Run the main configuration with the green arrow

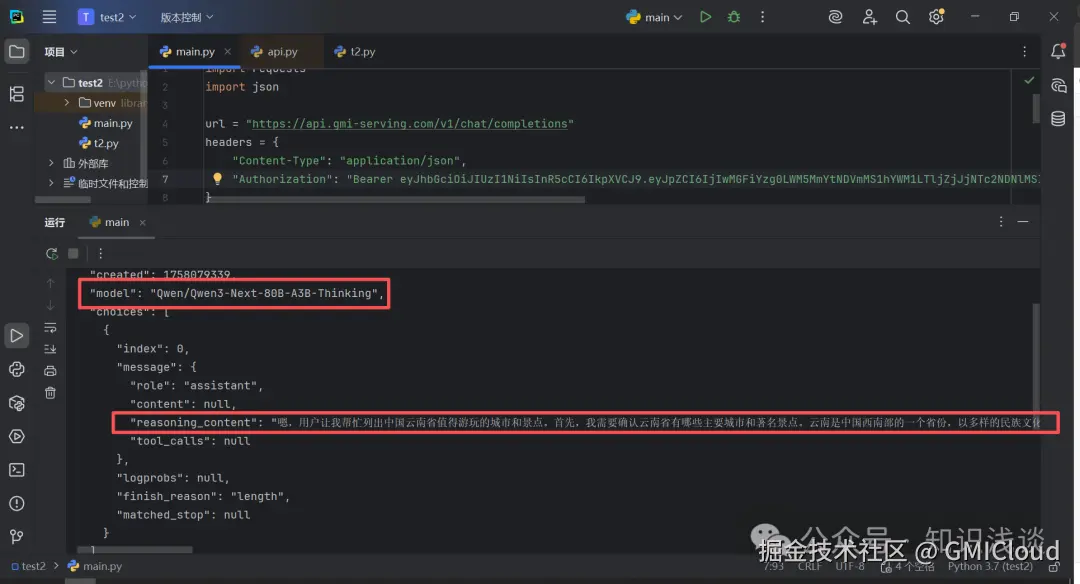[705, 17]
